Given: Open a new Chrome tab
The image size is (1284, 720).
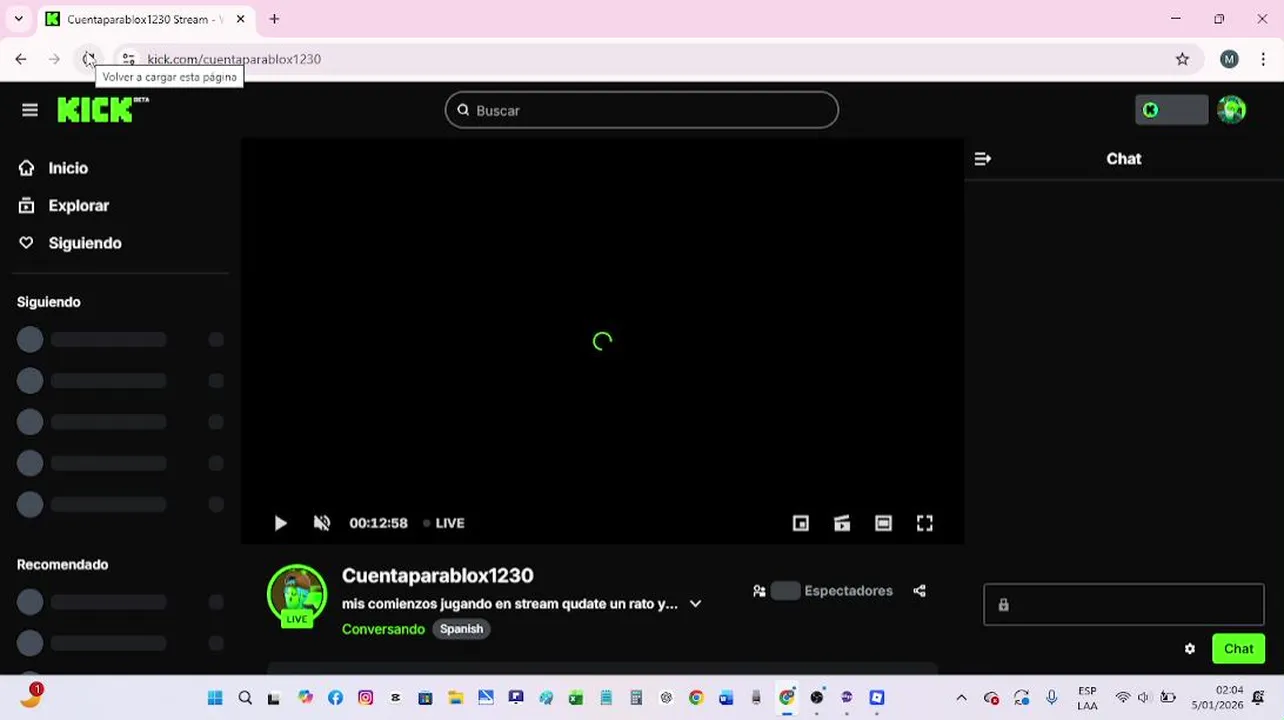Looking at the screenshot, I should click(274, 19).
